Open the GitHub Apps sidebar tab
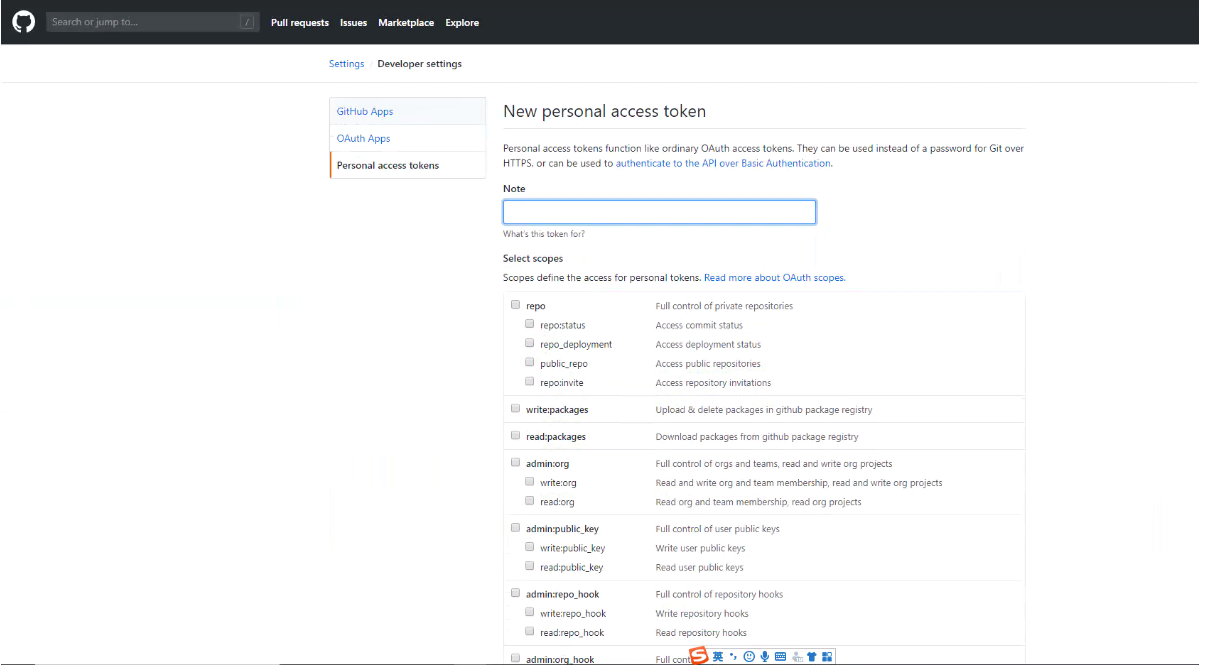The image size is (1207, 665). tap(365, 111)
